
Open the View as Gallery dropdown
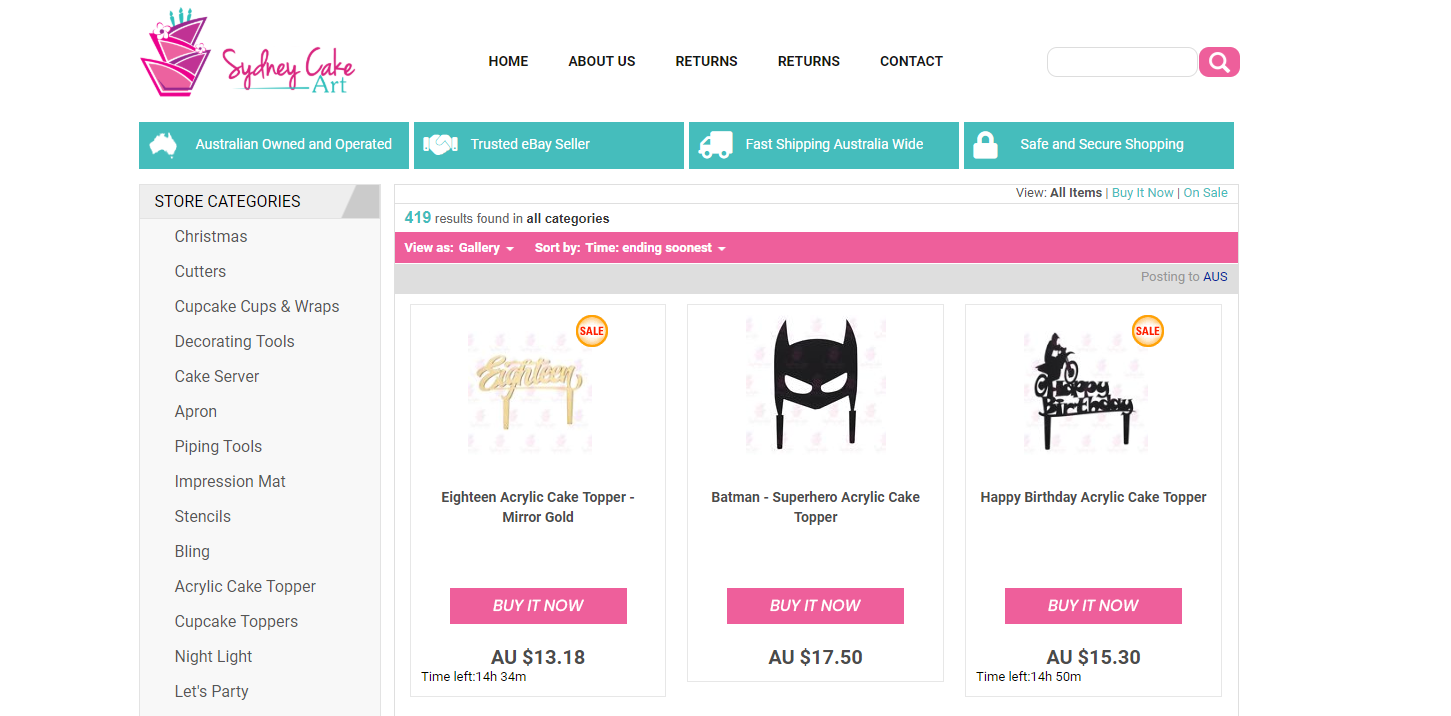[486, 248]
